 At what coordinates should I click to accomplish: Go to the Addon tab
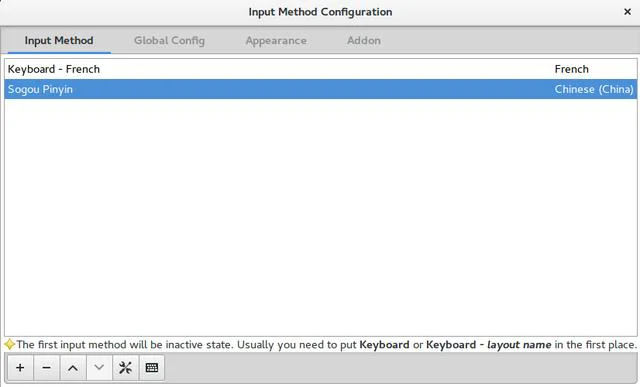tap(364, 40)
